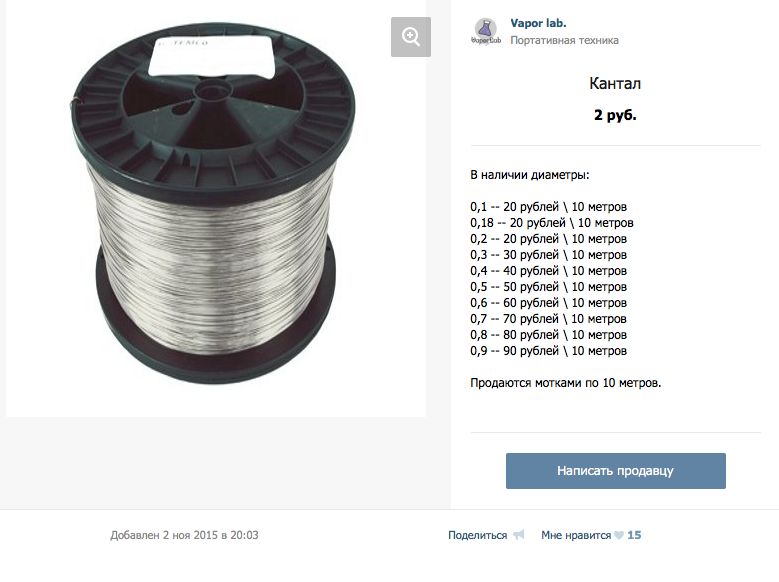This screenshot has width=779, height=582.
Task: Click the Мне нравится link
Action: [x=576, y=535]
